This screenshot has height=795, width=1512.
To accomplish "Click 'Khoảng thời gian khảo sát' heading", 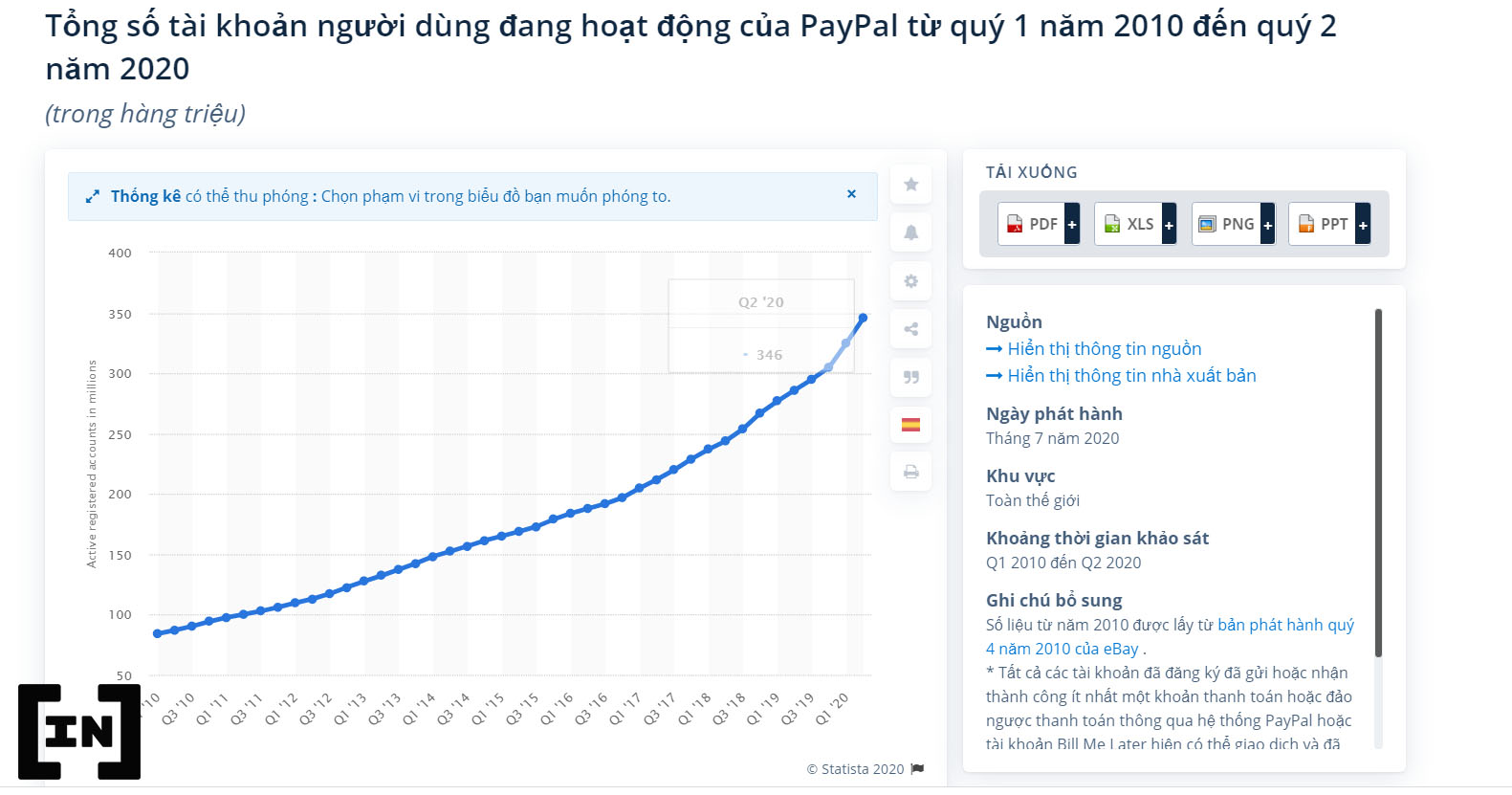I will click(x=1097, y=539).
